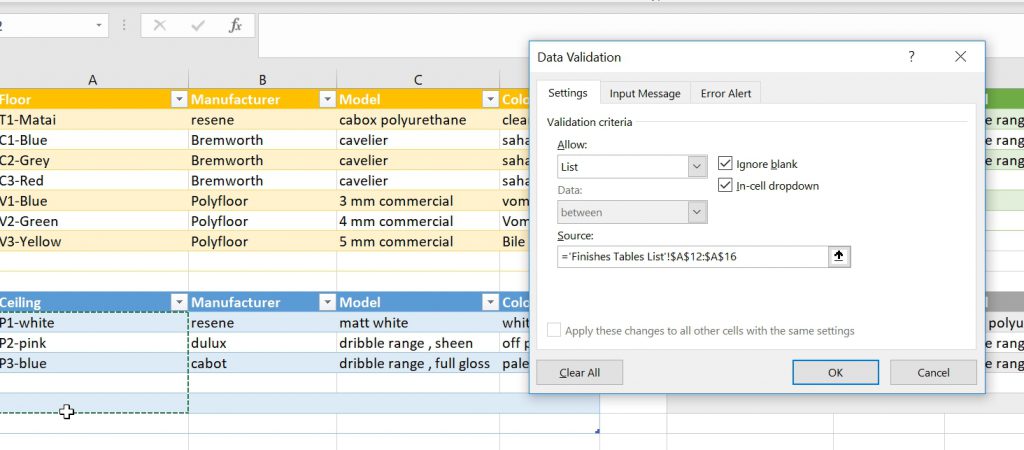The image size is (1024, 450).
Task: Click the Data Validation help question mark
Action: pos(911,58)
